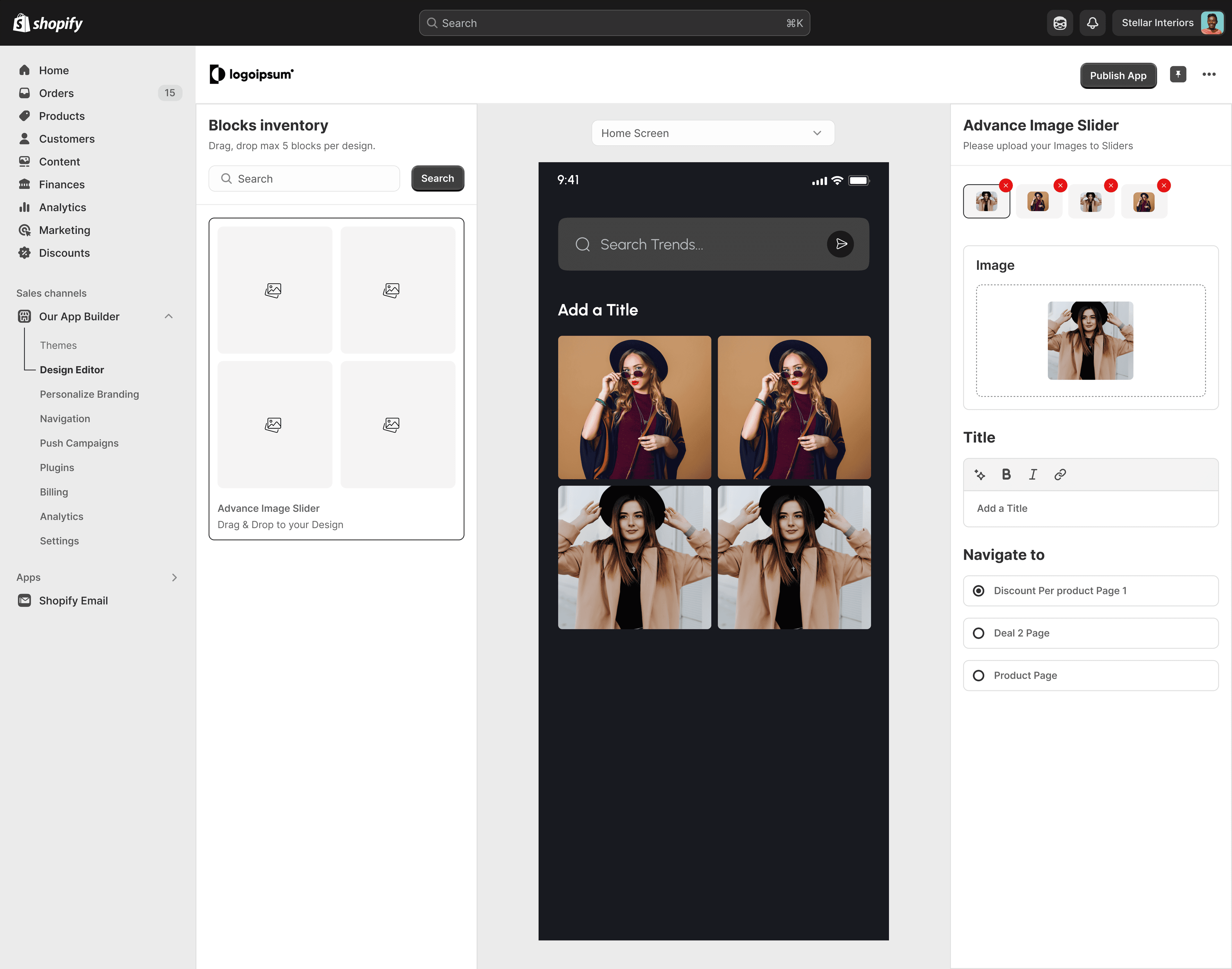Viewport: 1232px width, 969px height.
Task: Click the pin icon beside Publish App
Action: pyautogui.click(x=1178, y=74)
